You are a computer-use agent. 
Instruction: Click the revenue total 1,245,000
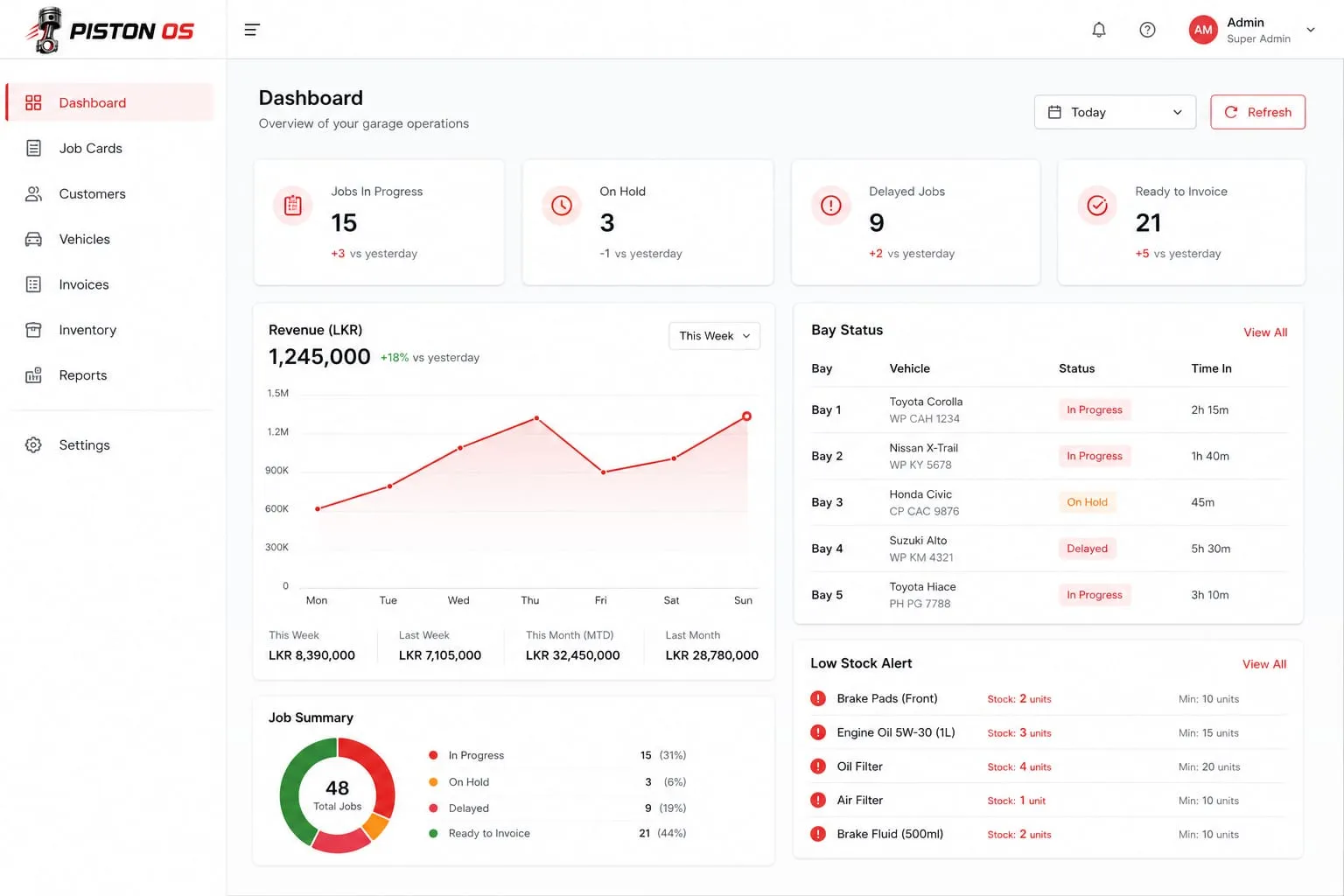tap(319, 357)
